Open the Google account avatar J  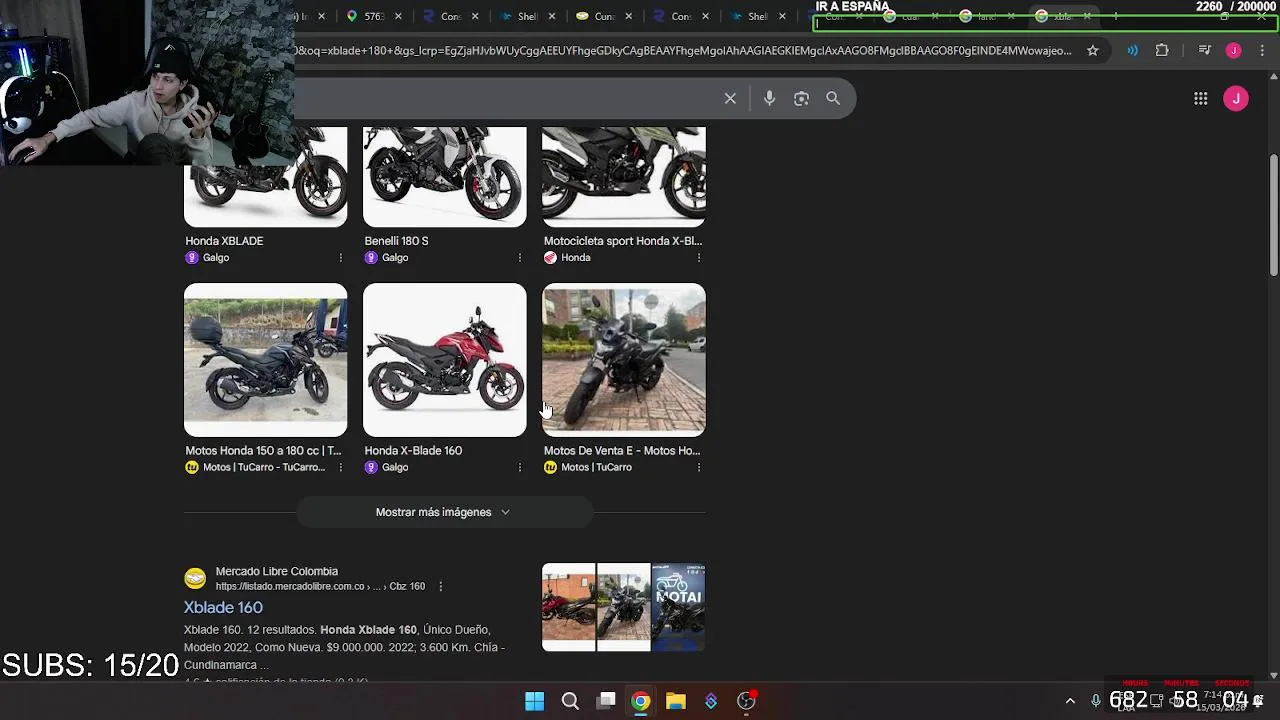(x=1236, y=98)
